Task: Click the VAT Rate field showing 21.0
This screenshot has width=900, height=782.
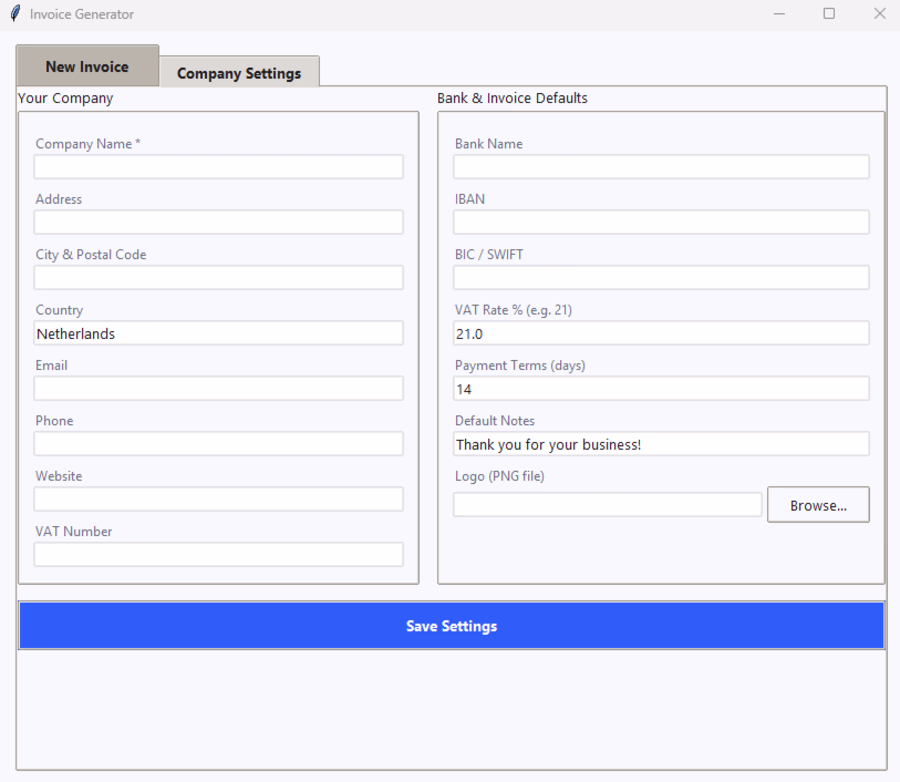Action: click(x=661, y=333)
